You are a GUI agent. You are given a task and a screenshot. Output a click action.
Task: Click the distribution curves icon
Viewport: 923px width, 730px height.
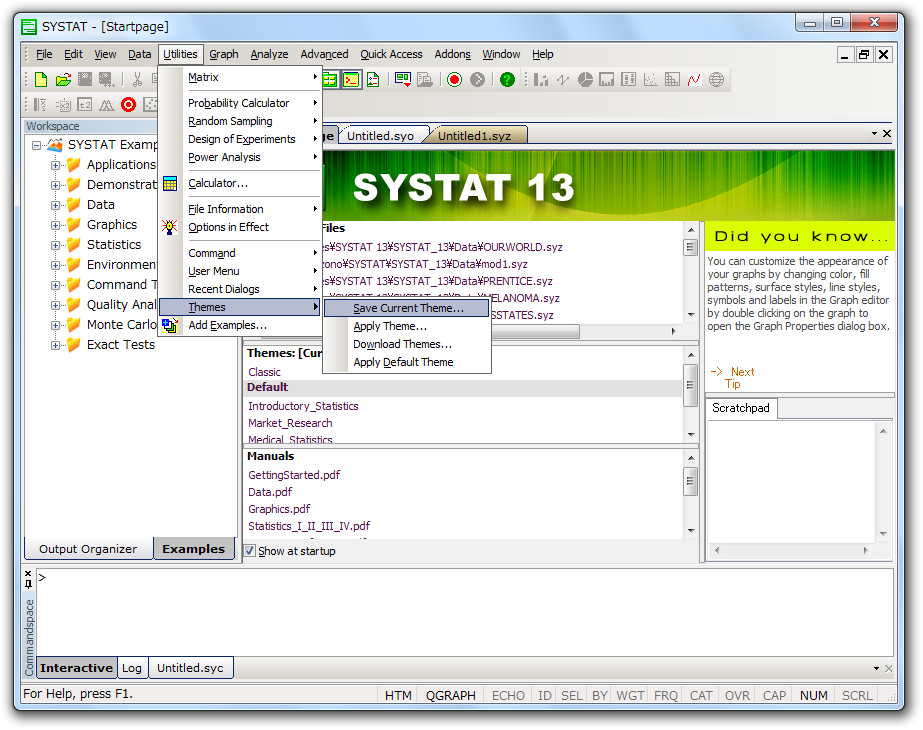point(107,105)
